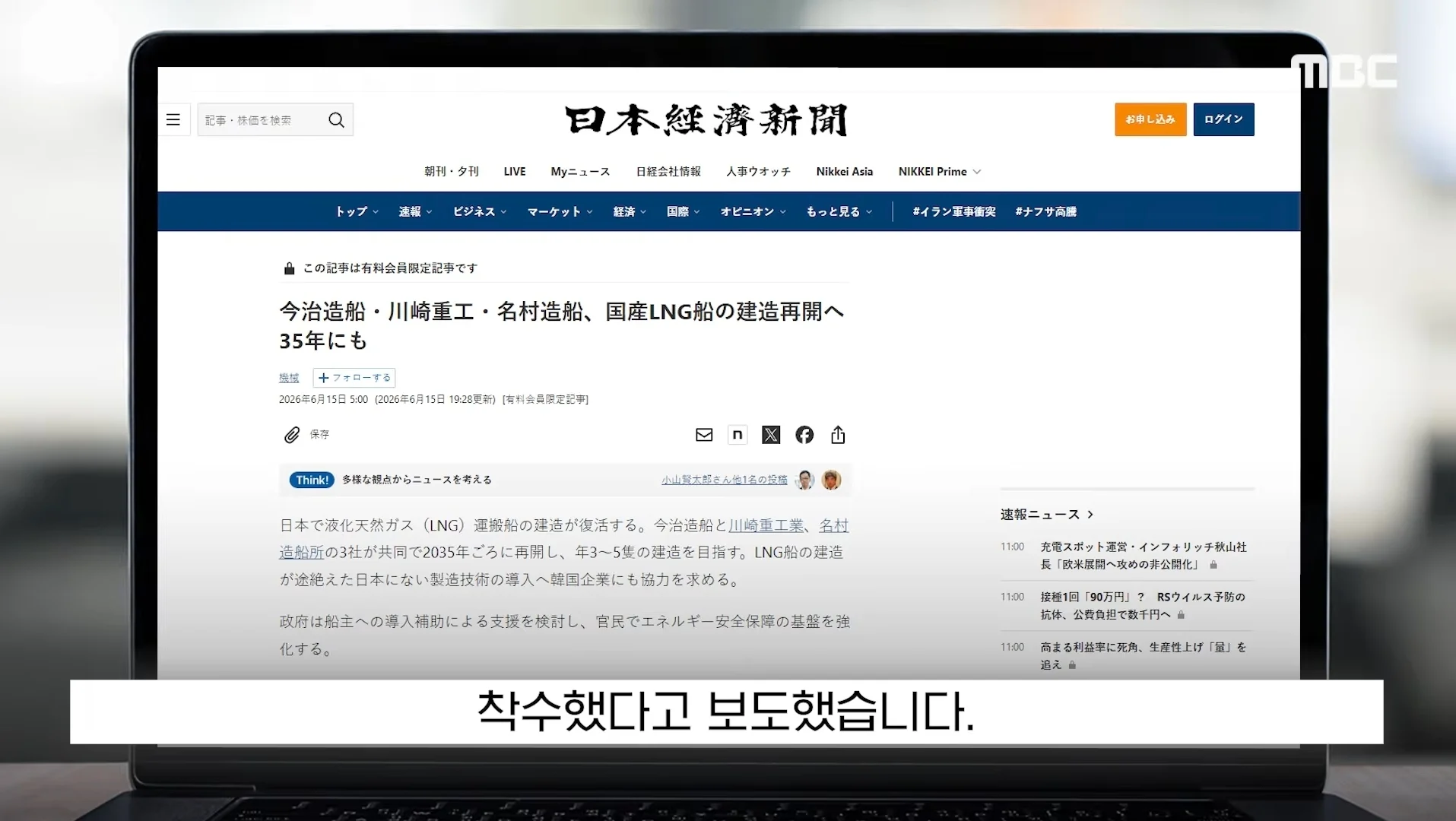Click the フォローする follow button
The width and height of the screenshot is (1456, 821).
click(354, 378)
